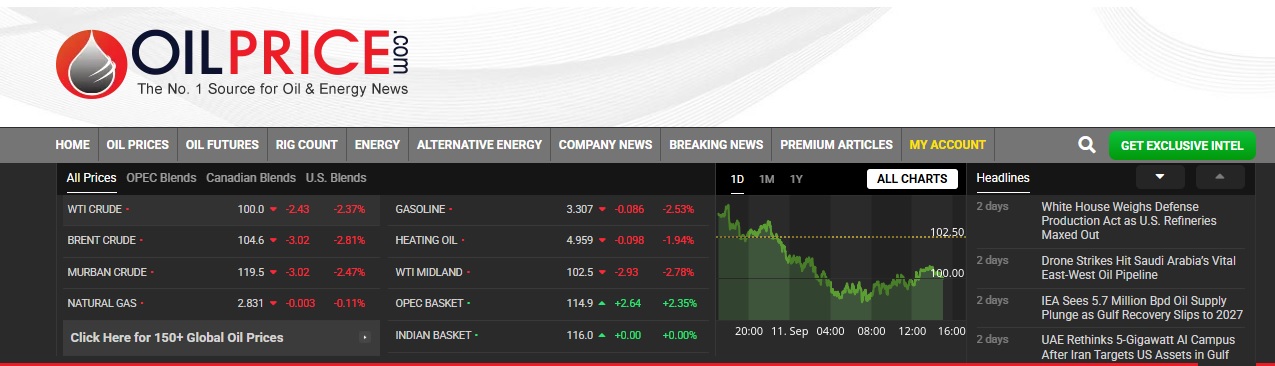1275x366 pixels.
Task: Click the arrow icon beside 150+ Global Oil Prices
Action: coord(365,338)
